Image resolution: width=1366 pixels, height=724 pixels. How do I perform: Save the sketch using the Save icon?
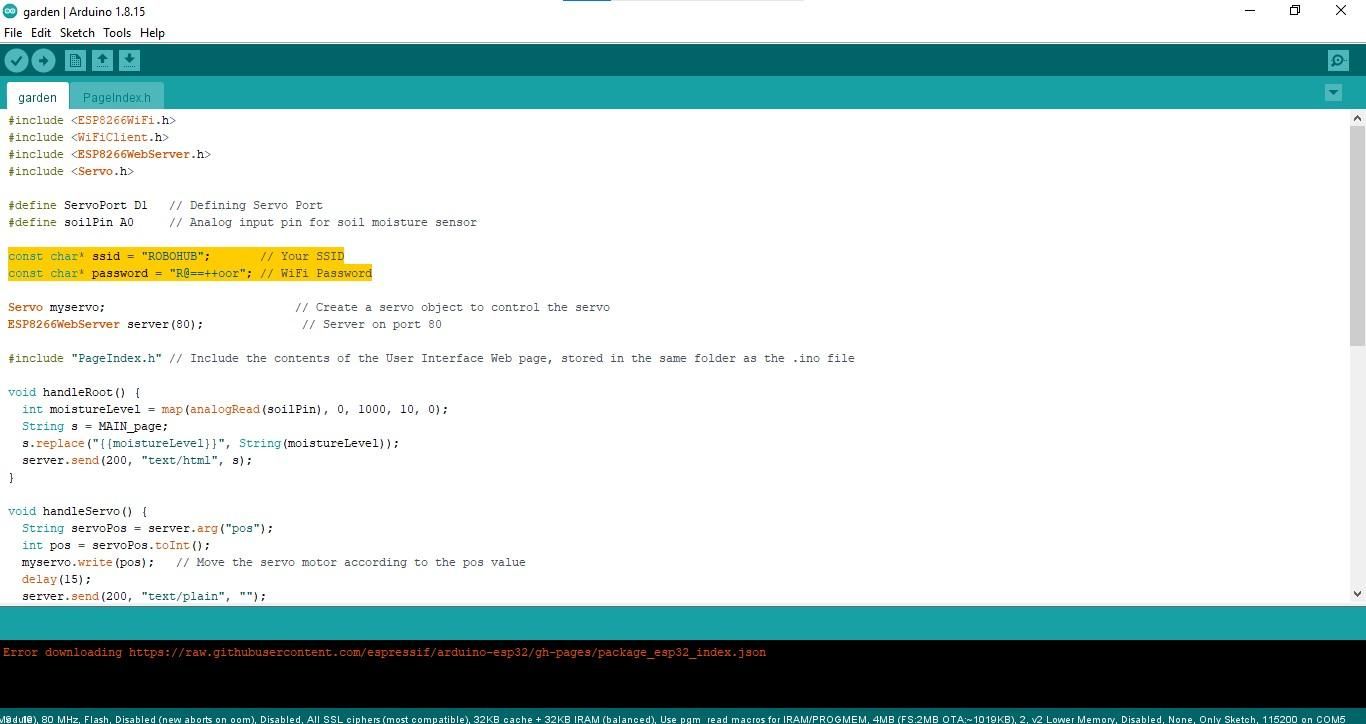tap(130, 60)
